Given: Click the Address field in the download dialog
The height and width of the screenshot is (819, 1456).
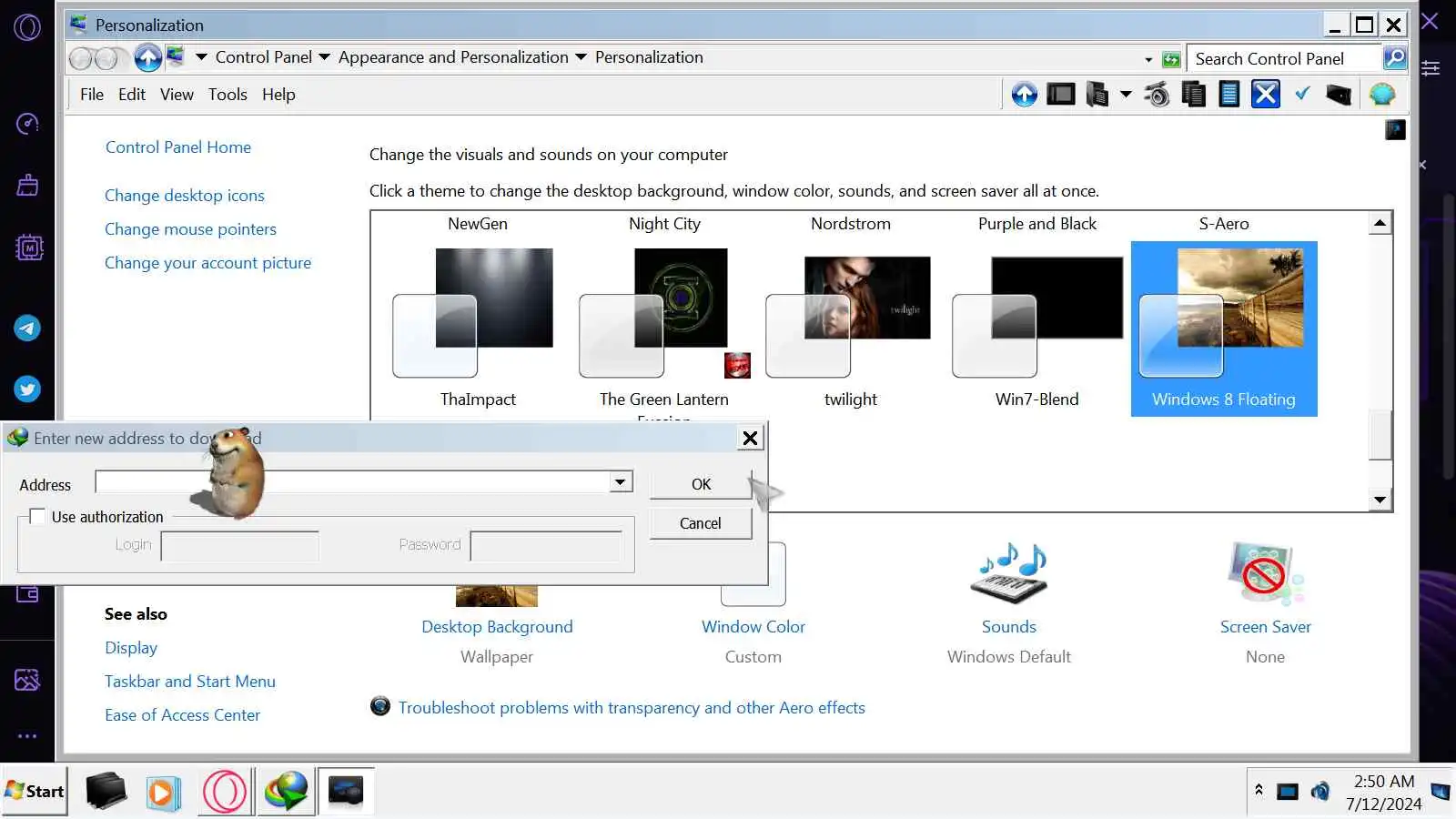Looking at the screenshot, I should pyautogui.click(x=353, y=481).
